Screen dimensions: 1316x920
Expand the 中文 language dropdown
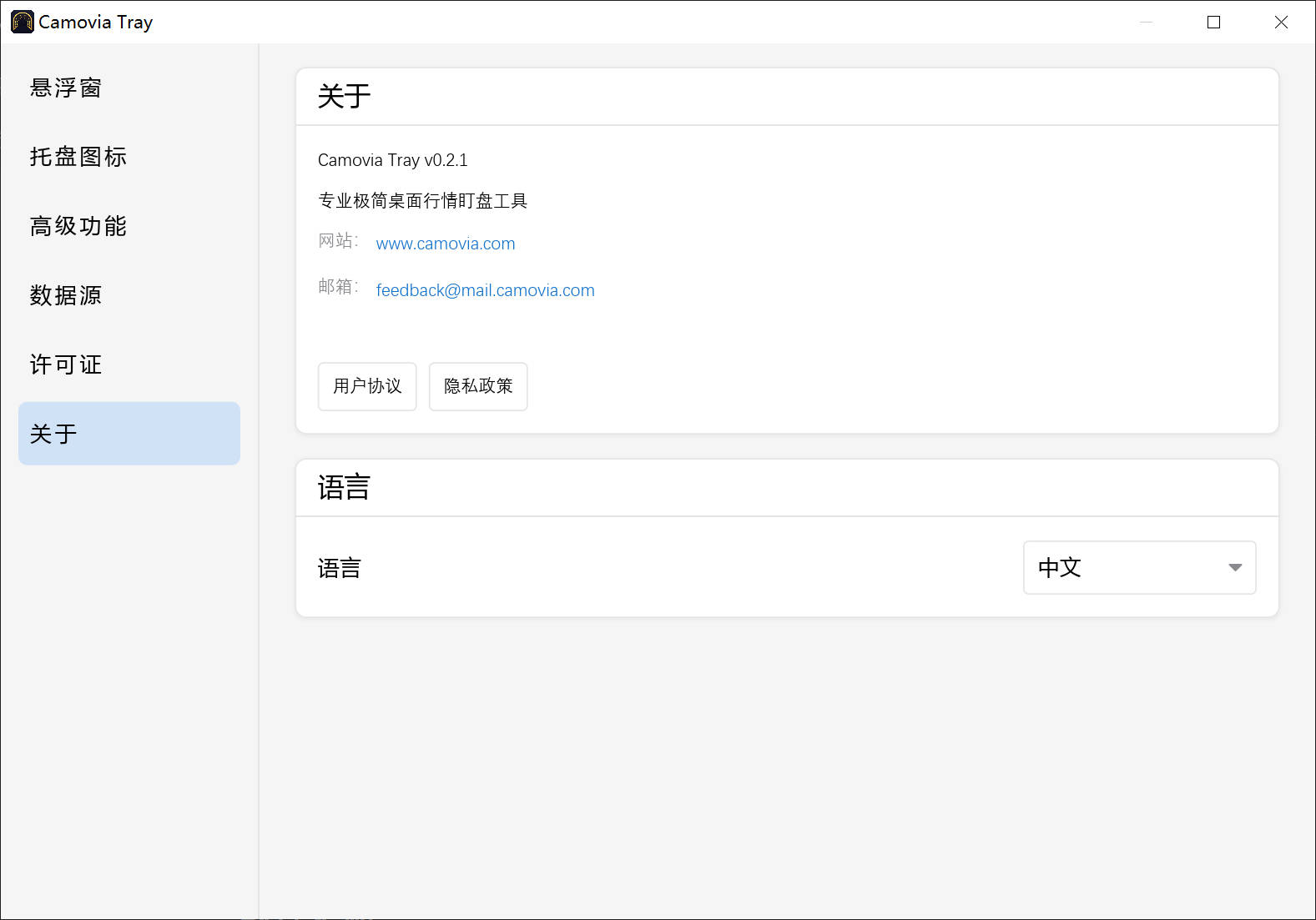pos(1139,567)
